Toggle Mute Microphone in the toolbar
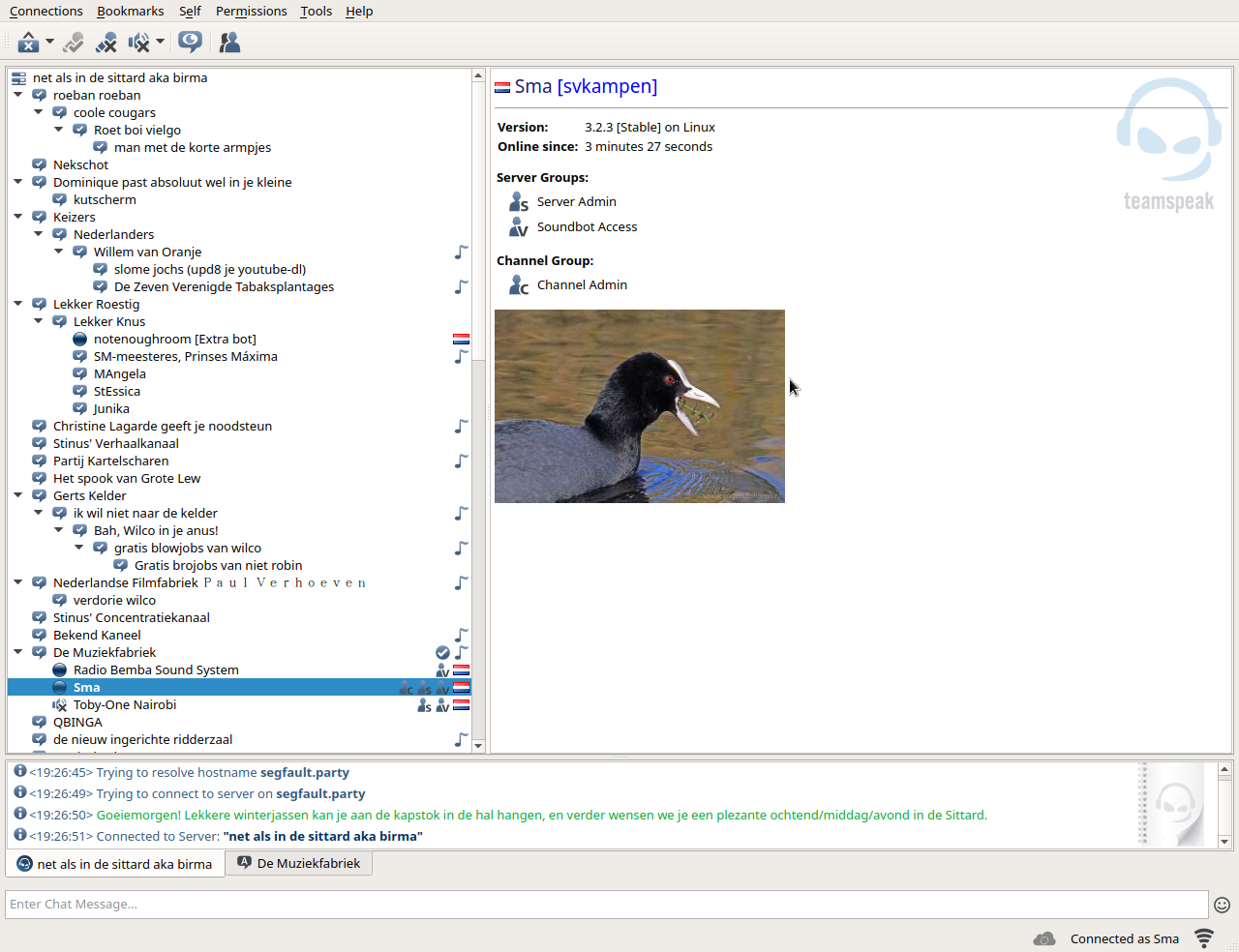This screenshot has width=1239, height=952. pyautogui.click(x=106, y=43)
